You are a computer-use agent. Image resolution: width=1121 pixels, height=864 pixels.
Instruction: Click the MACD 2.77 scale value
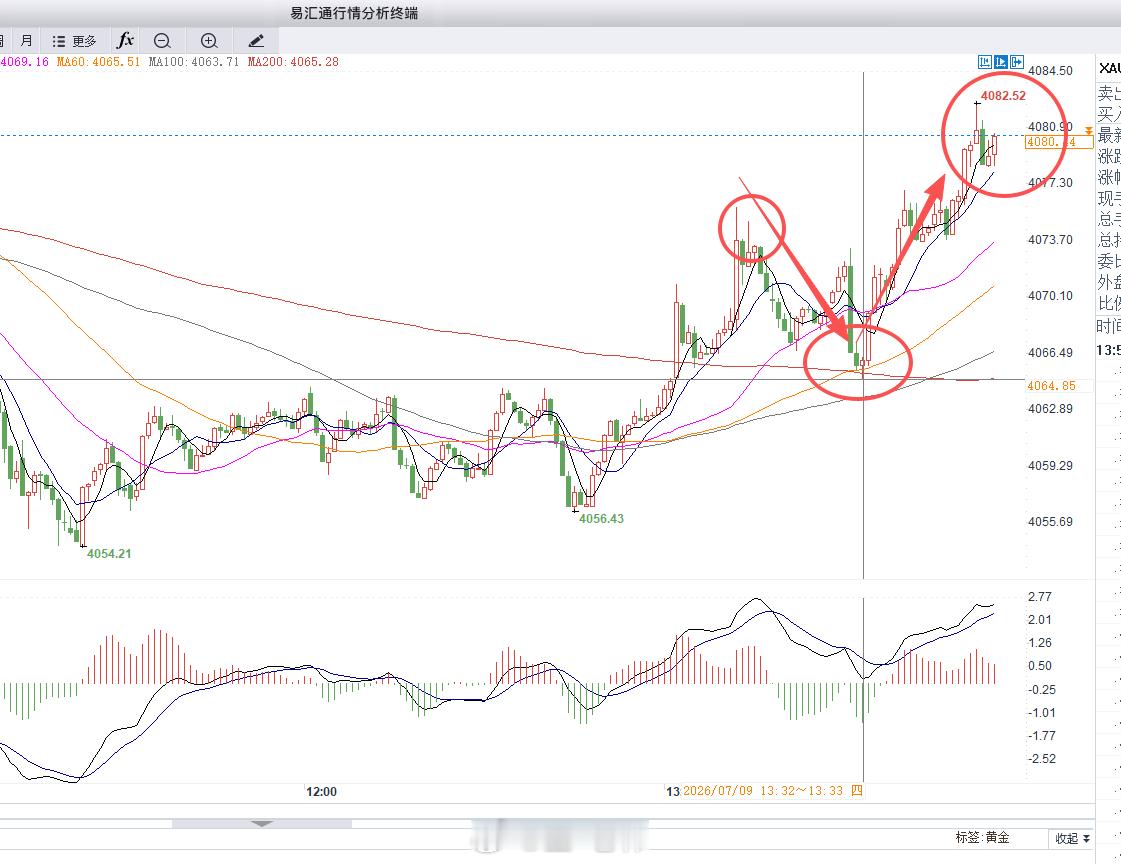pyautogui.click(x=1039, y=597)
